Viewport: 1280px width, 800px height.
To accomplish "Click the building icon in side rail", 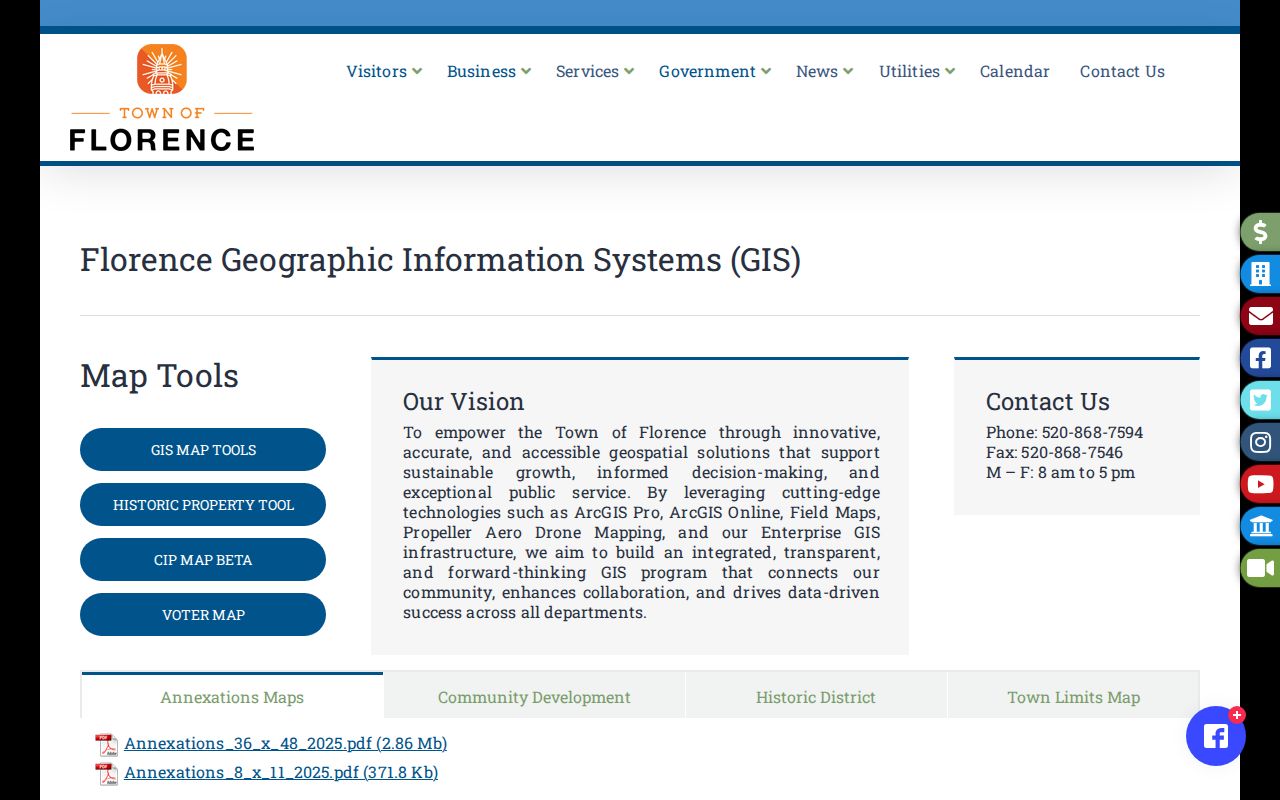I will pos(1260,274).
